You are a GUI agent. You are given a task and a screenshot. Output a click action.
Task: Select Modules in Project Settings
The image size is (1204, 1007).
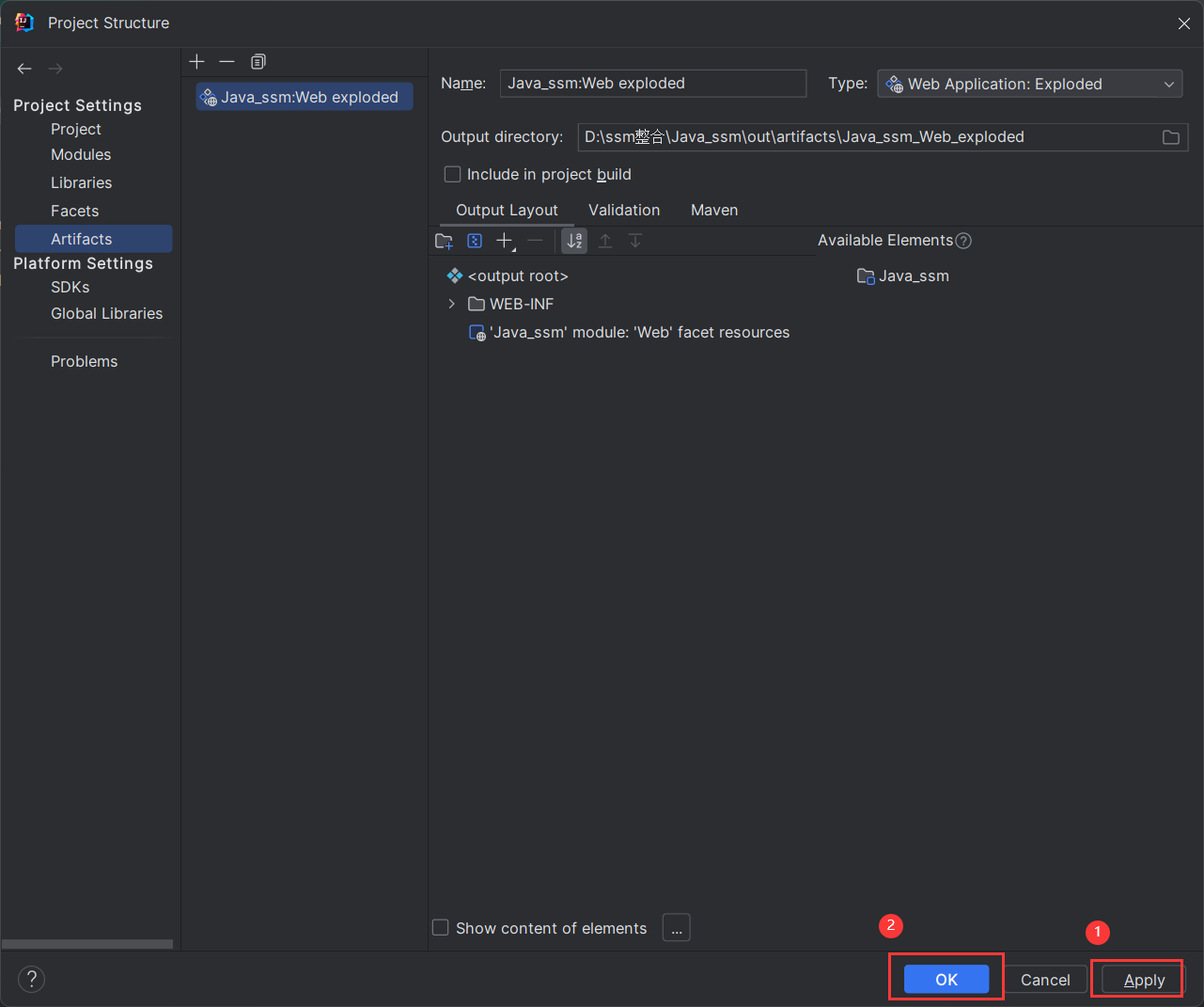click(81, 155)
